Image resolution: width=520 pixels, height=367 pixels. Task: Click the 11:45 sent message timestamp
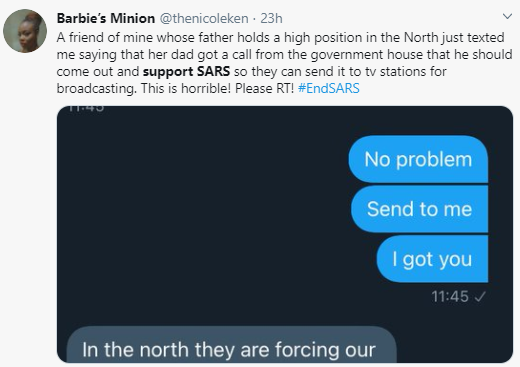point(450,296)
